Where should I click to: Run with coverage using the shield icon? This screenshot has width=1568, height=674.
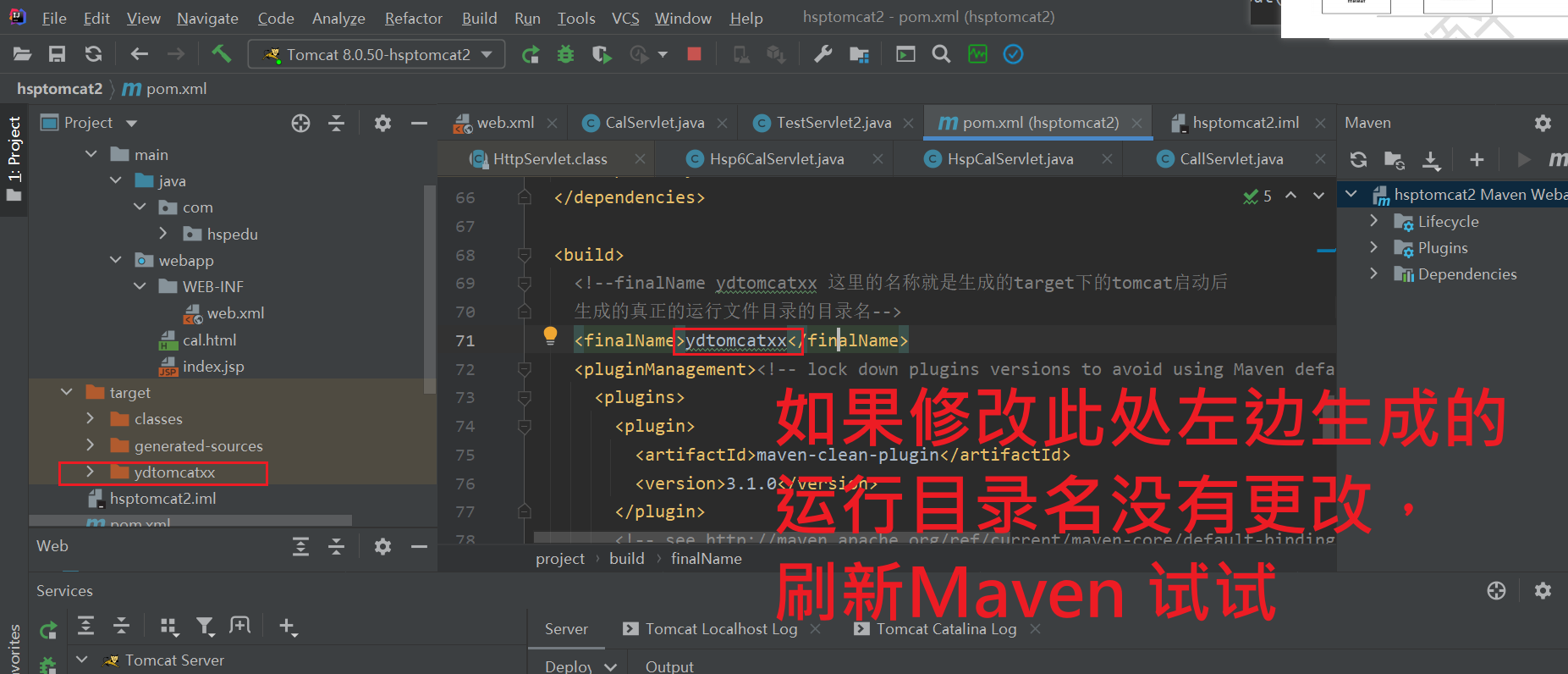click(602, 55)
